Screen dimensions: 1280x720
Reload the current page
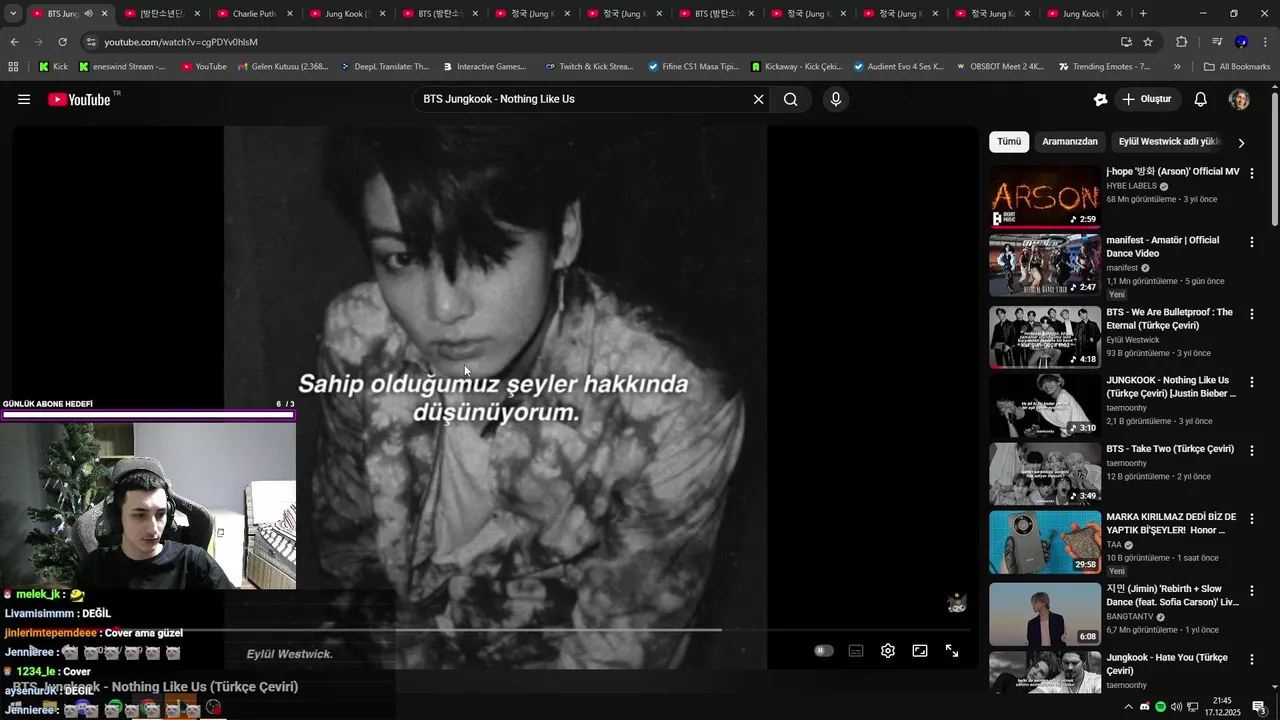[x=62, y=42]
